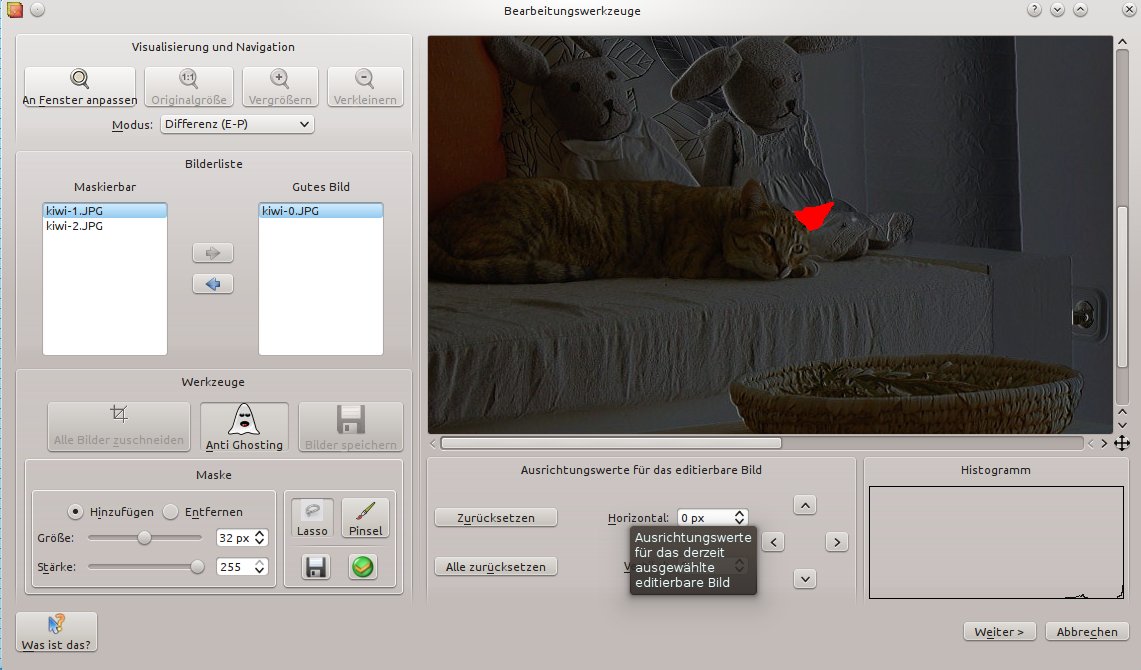Click the Horizontal spinbox arrows
The height and width of the screenshot is (670, 1141).
point(739,517)
